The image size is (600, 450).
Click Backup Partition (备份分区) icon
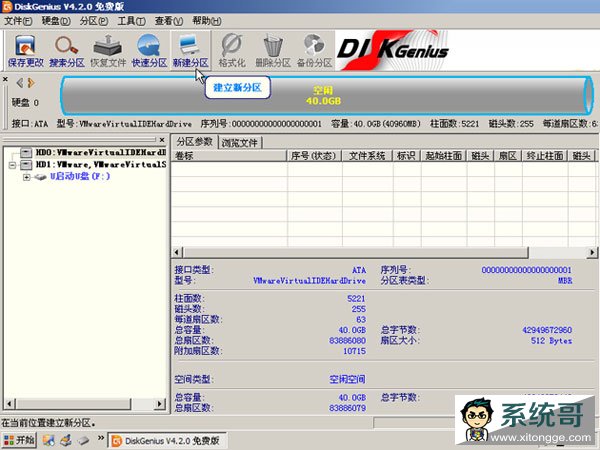coord(314,51)
